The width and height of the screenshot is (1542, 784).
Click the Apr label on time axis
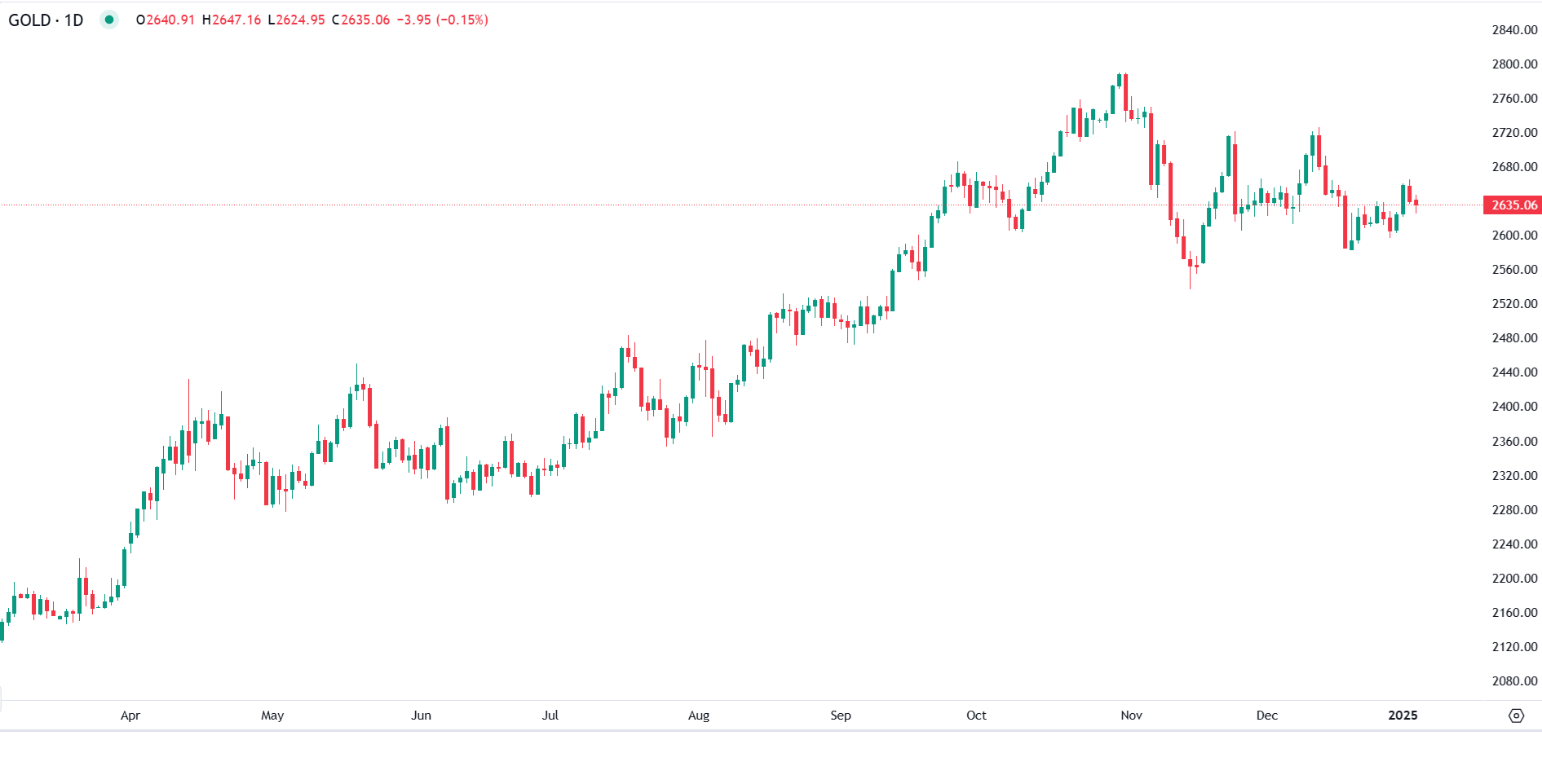point(130,716)
